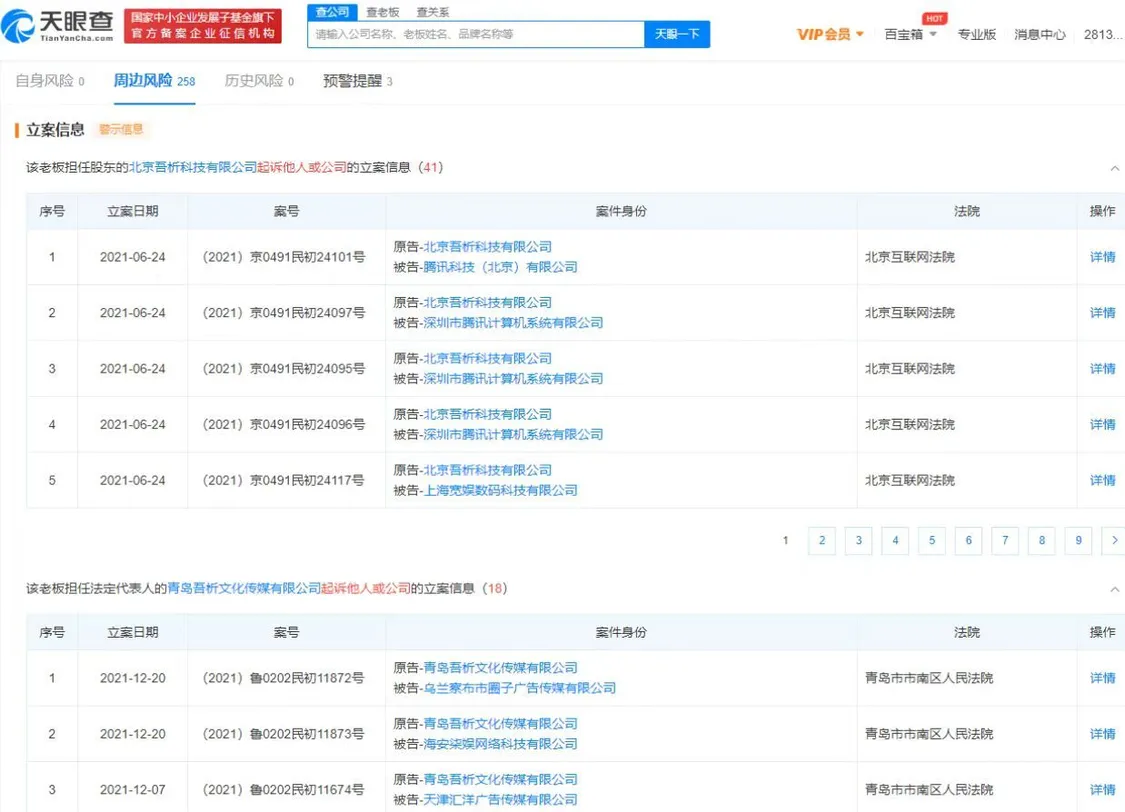This screenshot has width=1125, height=812.
Task: Open plaintiff link in case 24101 row
Action: (x=487, y=247)
